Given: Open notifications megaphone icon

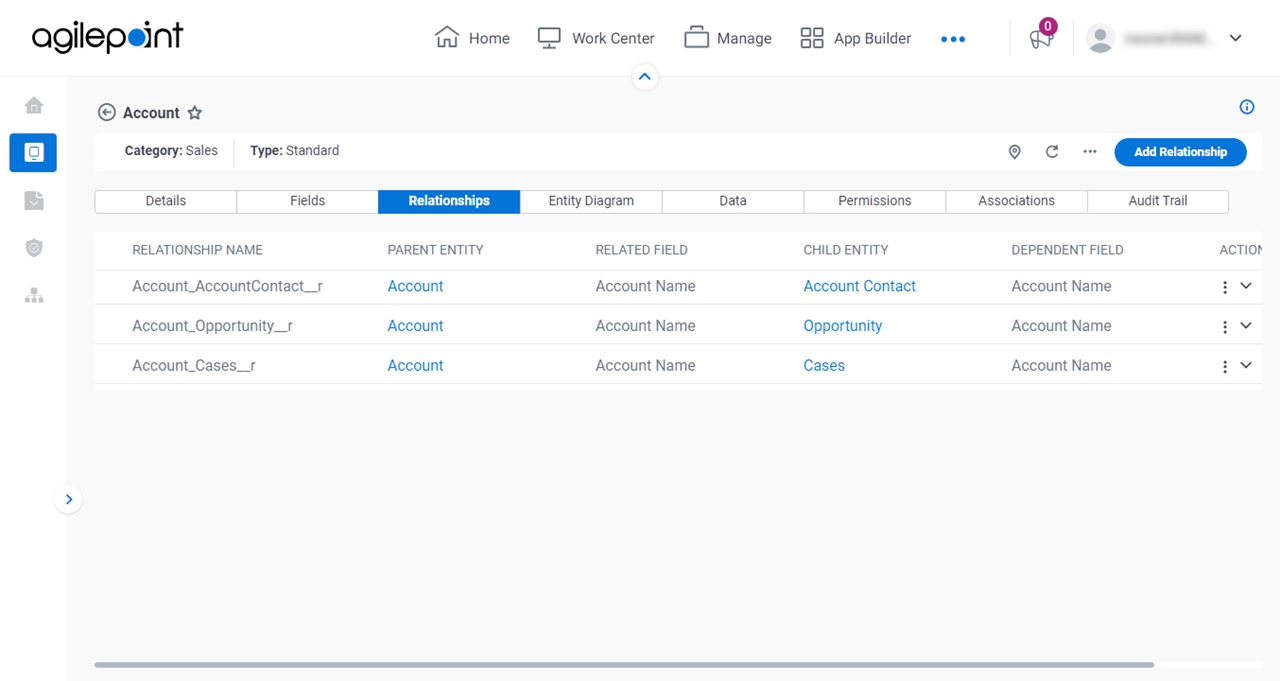Looking at the screenshot, I should [x=1041, y=38].
